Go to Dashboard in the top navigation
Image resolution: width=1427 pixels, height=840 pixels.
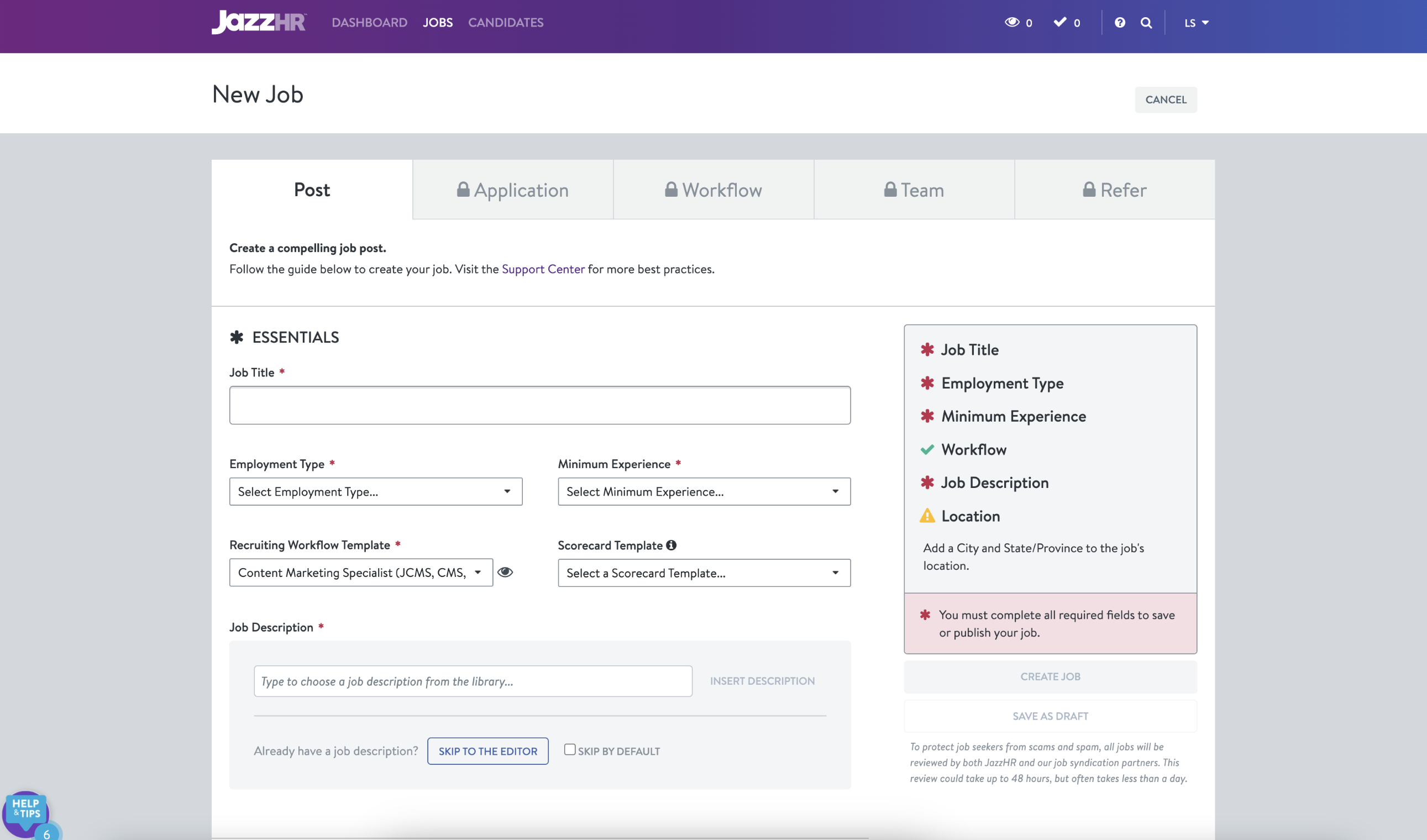pyautogui.click(x=369, y=23)
